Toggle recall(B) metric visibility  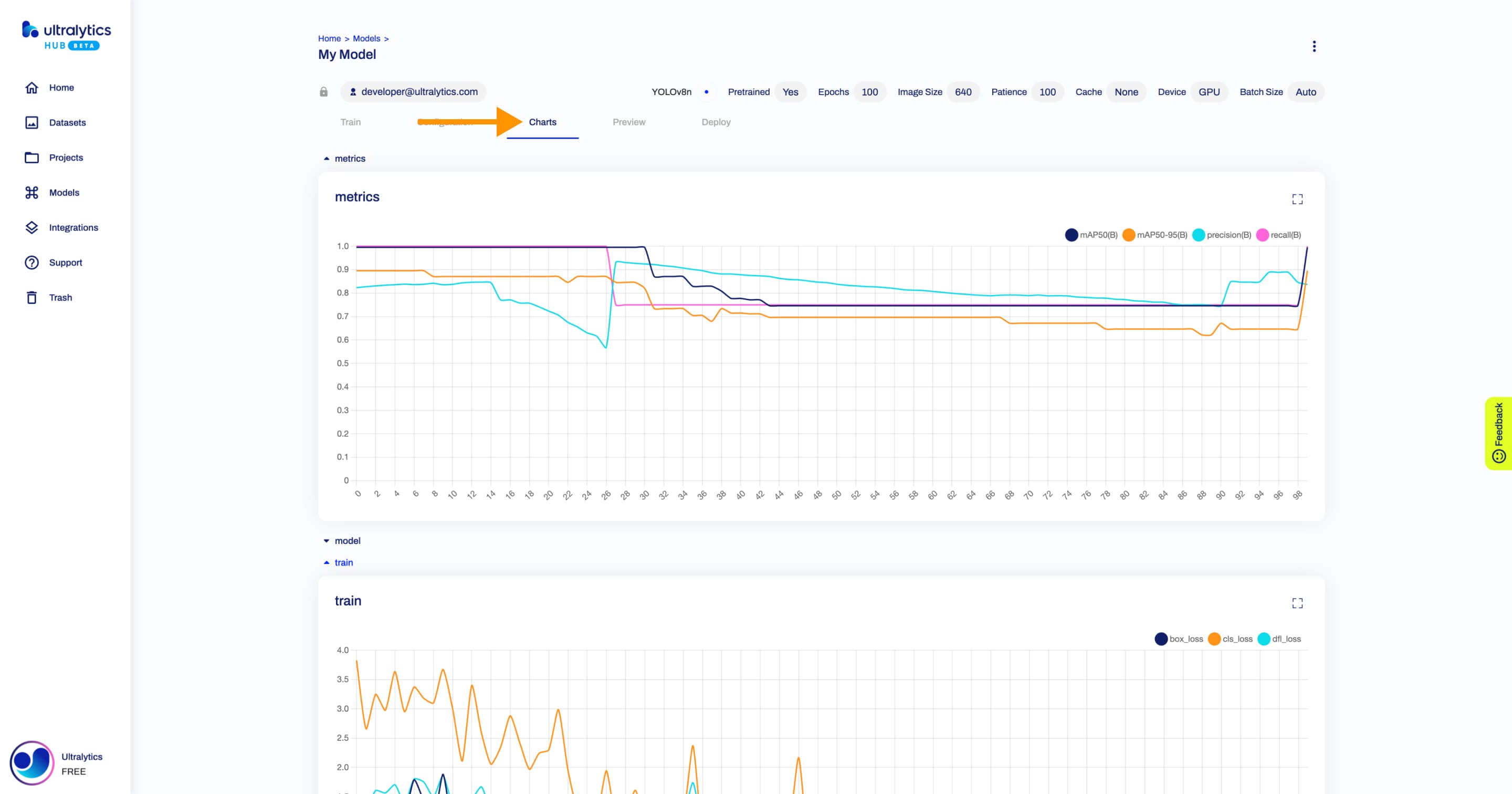[1281, 234]
